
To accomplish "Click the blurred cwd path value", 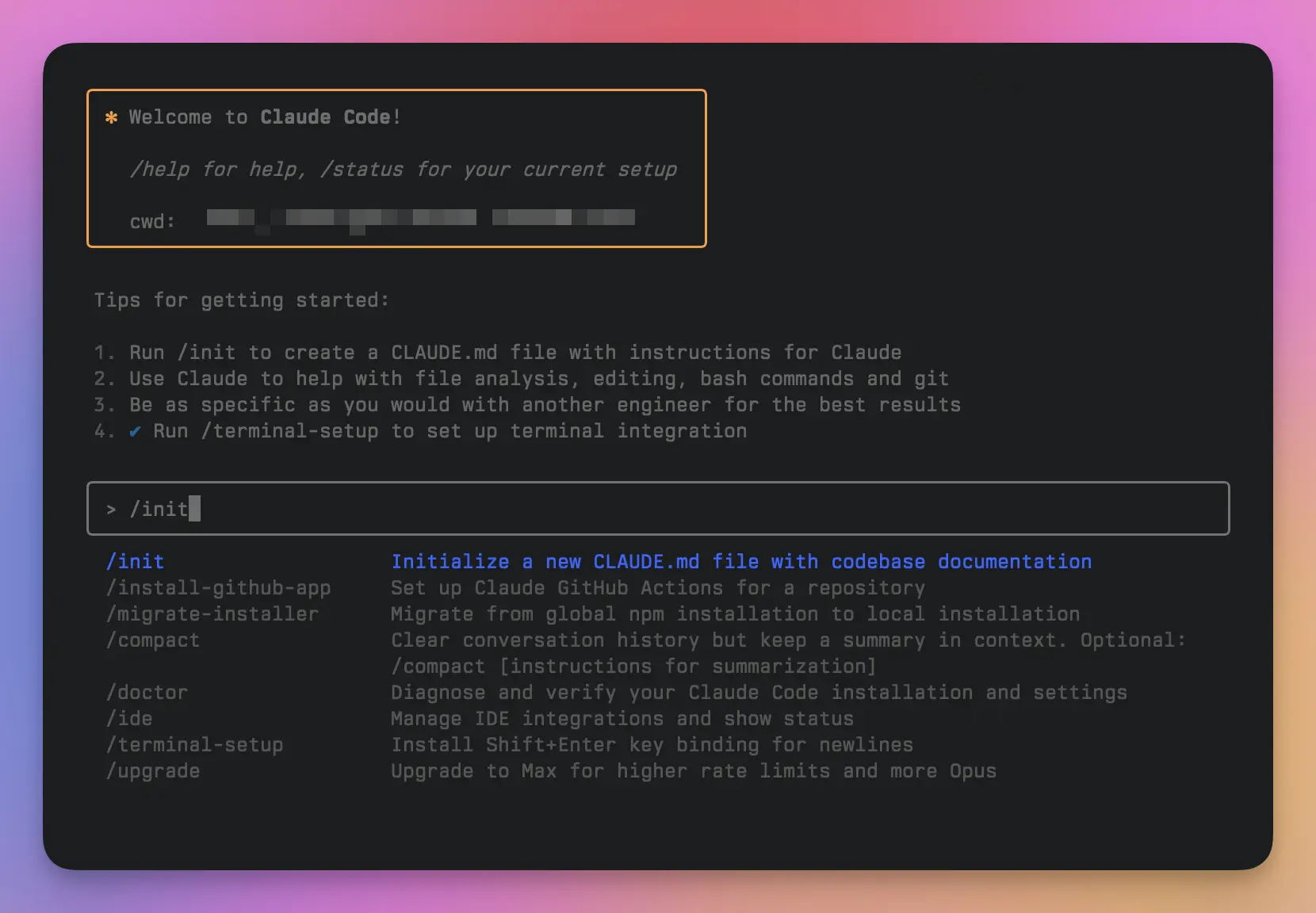I will (x=420, y=219).
